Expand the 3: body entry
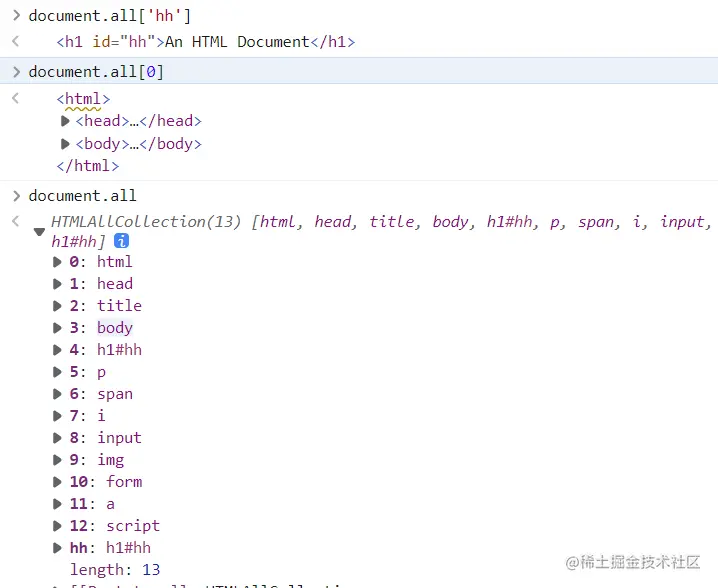718x588 pixels. point(57,328)
